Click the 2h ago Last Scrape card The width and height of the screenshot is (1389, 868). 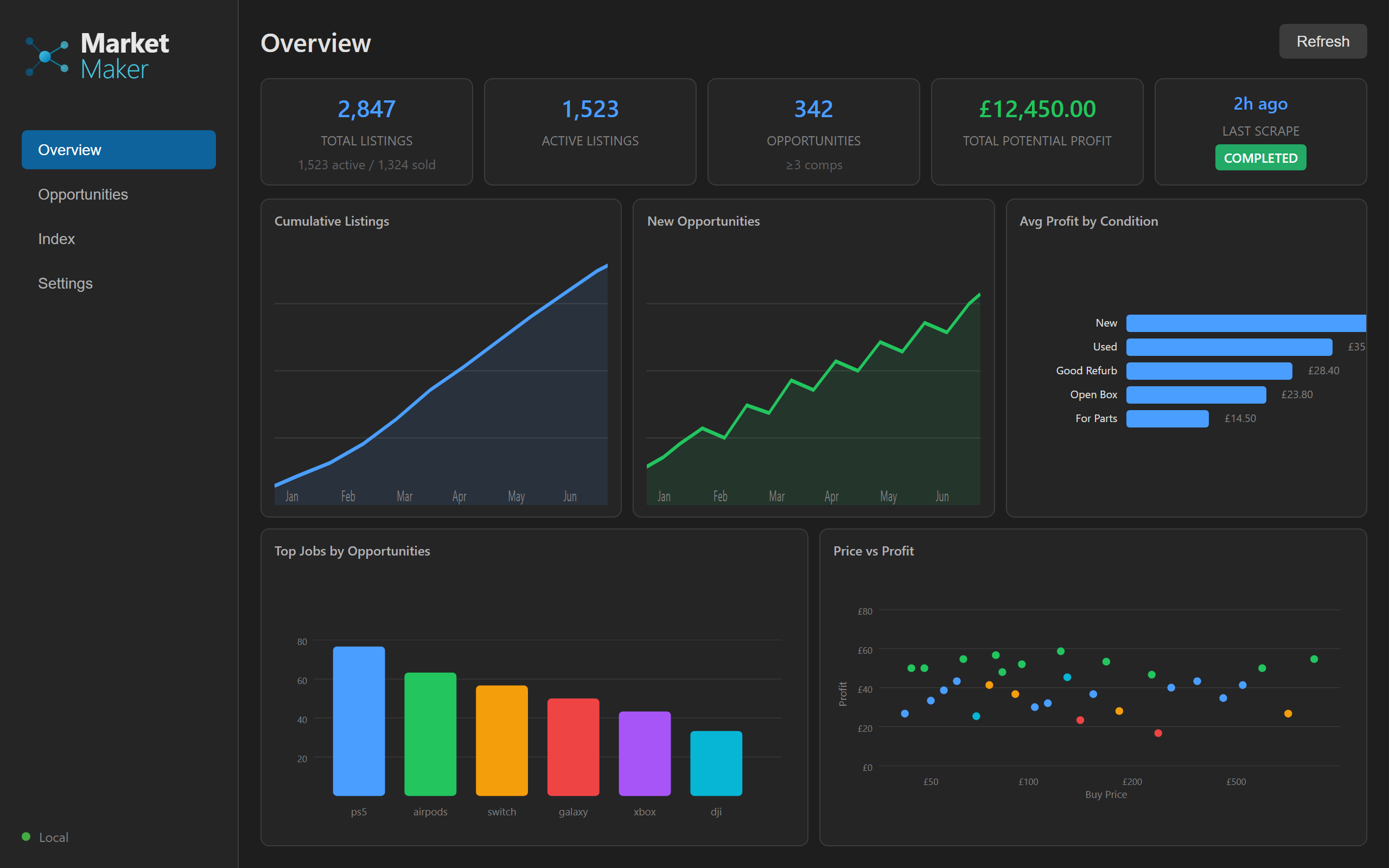pyautogui.click(x=1260, y=131)
